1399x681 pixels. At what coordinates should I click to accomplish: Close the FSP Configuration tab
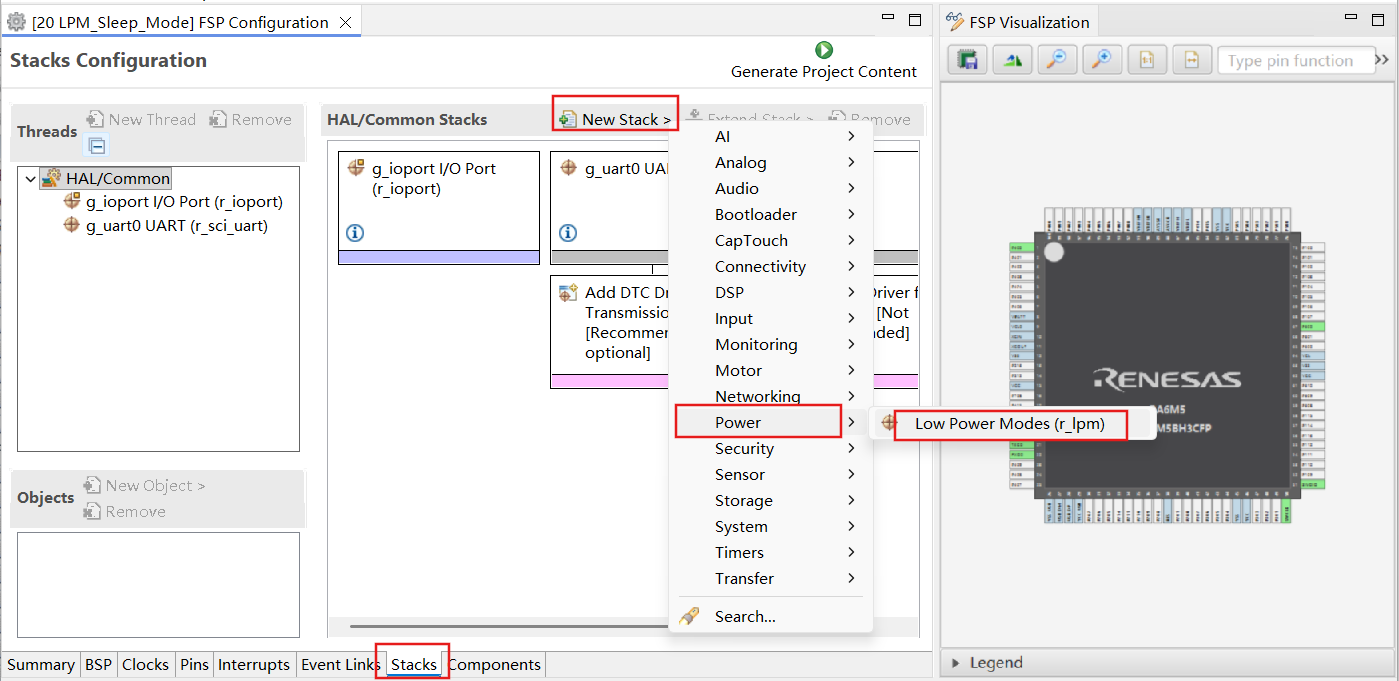[345, 22]
